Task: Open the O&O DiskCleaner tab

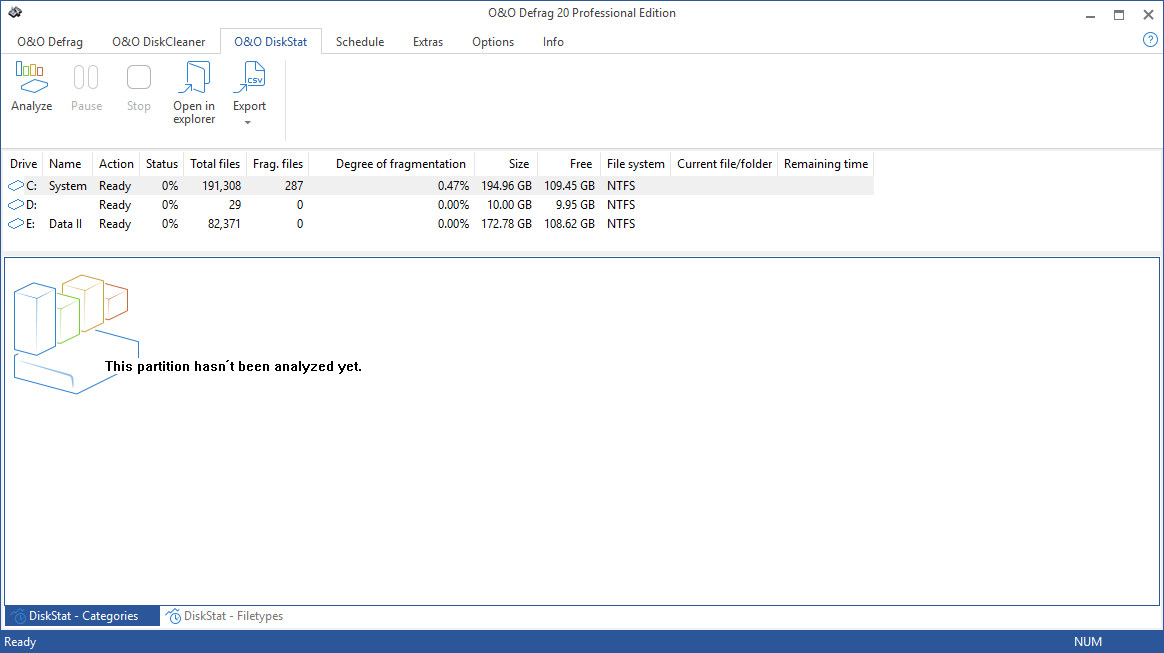Action: (x=158, y=42)
